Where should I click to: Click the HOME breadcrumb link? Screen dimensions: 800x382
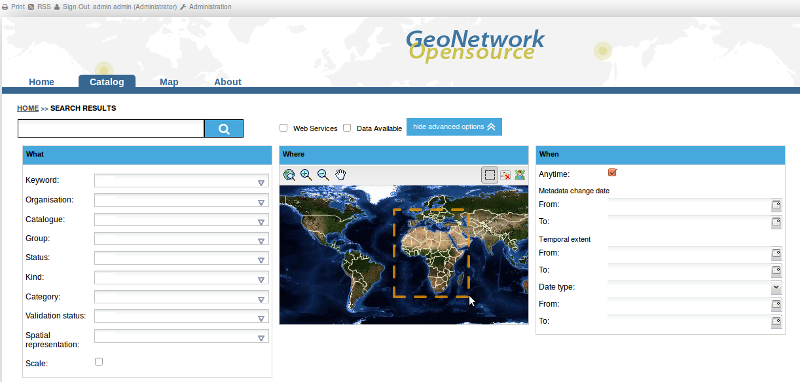tap(28, 108)
